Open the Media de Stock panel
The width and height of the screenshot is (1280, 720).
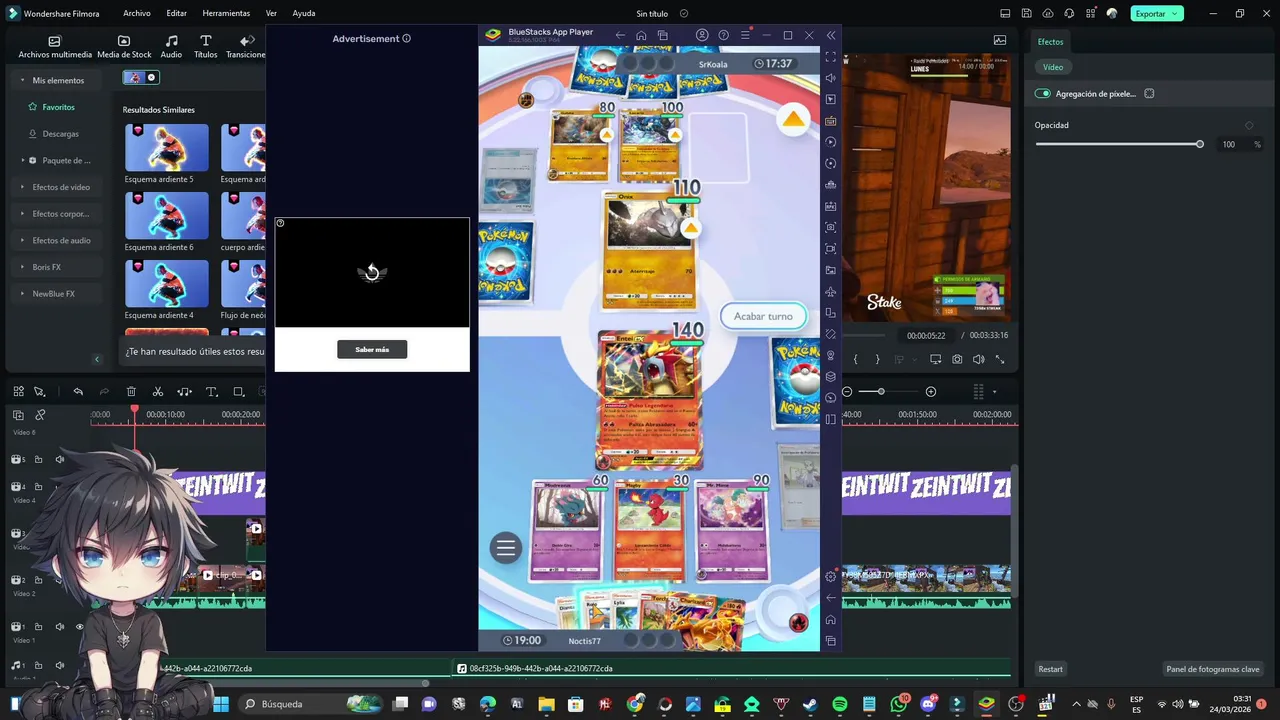[x=124, y=47]
